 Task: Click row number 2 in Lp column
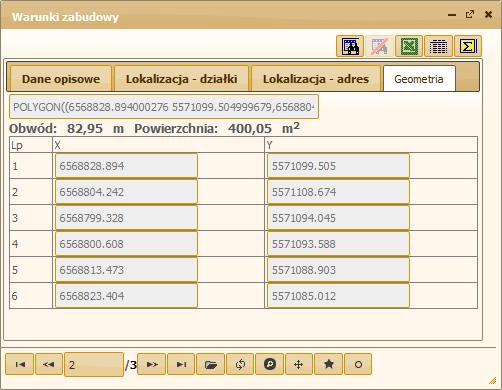15,192
